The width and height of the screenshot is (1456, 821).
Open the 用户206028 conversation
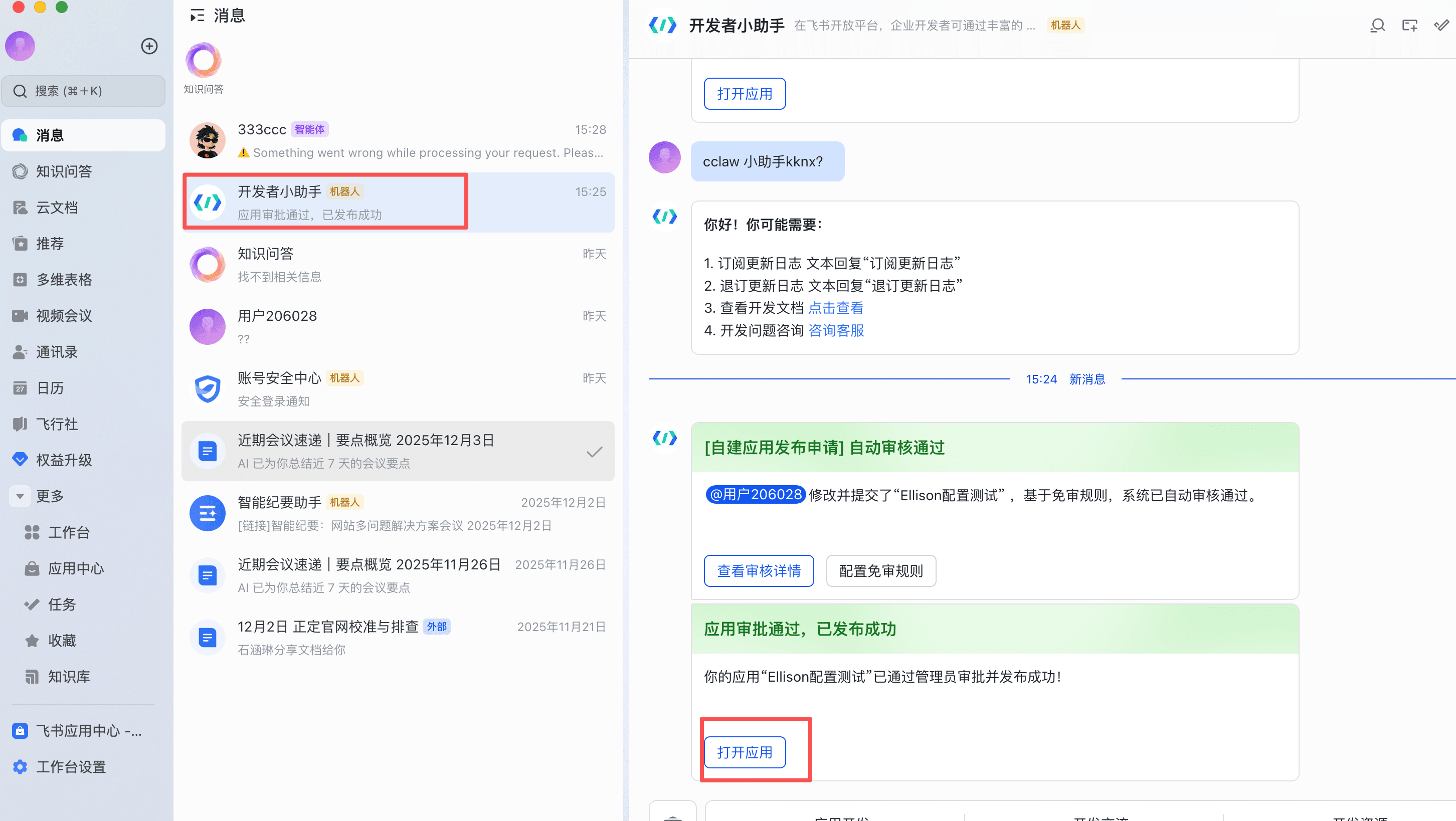[x=398, y=327]
